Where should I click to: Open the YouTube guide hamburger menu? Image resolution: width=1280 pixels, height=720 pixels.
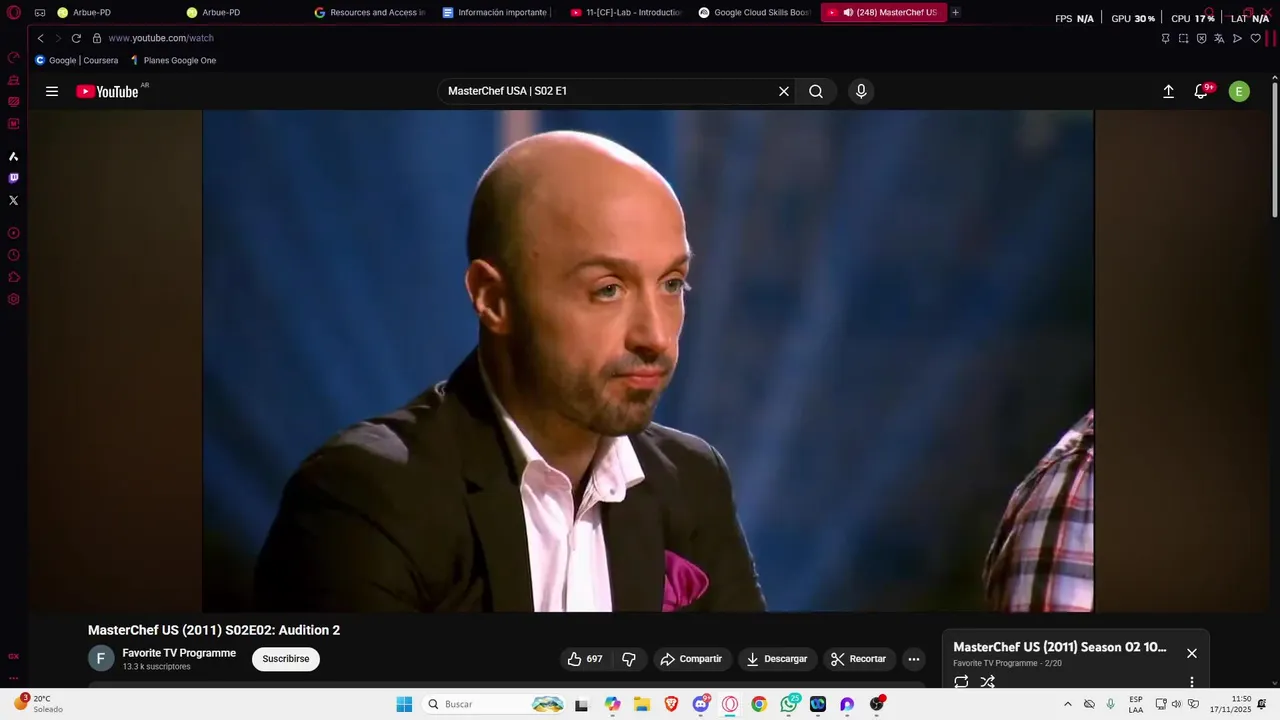(x=52, y=91)
